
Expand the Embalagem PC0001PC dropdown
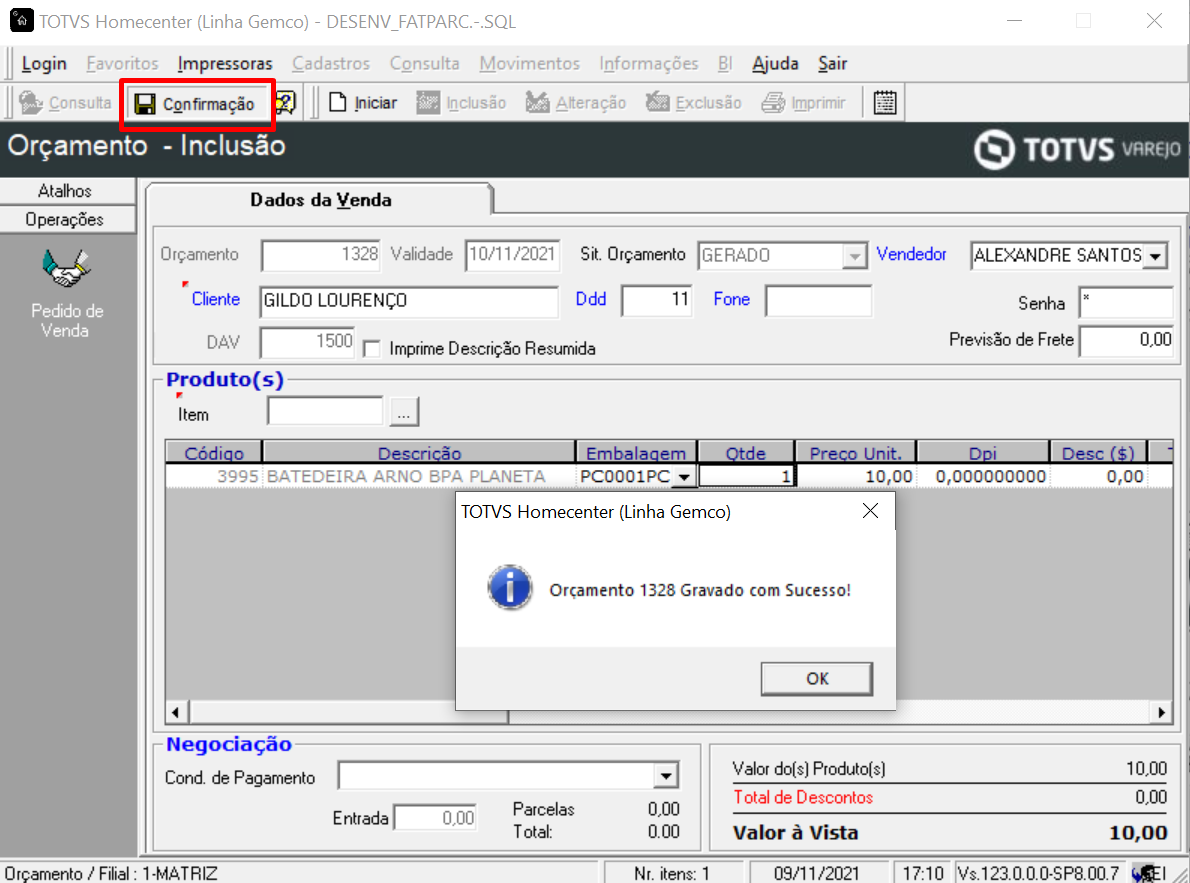tap(684, 477)
